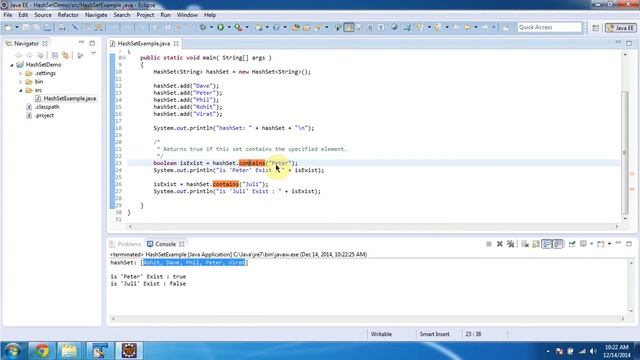Click Remove All Terminated Launches icon
The image size is (640, 360).
coord(510,244)
